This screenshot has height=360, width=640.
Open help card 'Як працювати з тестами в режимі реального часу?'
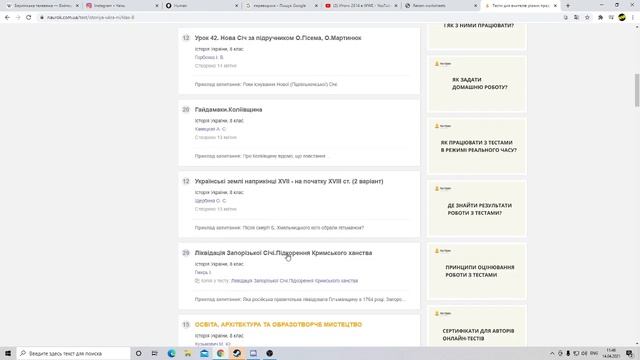click(477, 146)
